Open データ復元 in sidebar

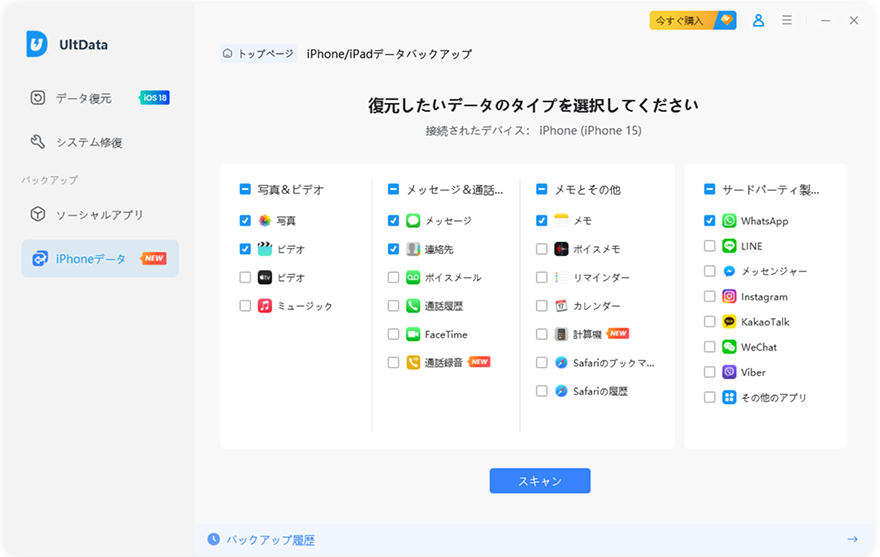pos(100,98)
